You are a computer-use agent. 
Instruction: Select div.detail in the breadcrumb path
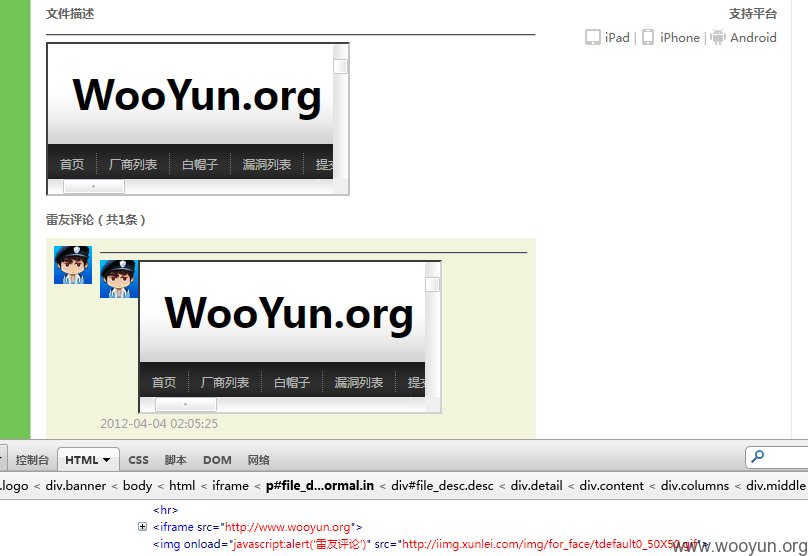pyautogui.click(x=536, y=485)
